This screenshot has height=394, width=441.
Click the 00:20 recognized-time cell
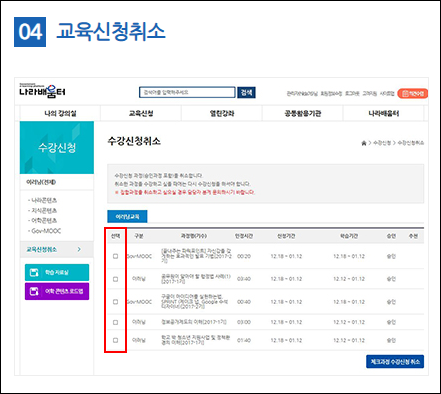244,256
